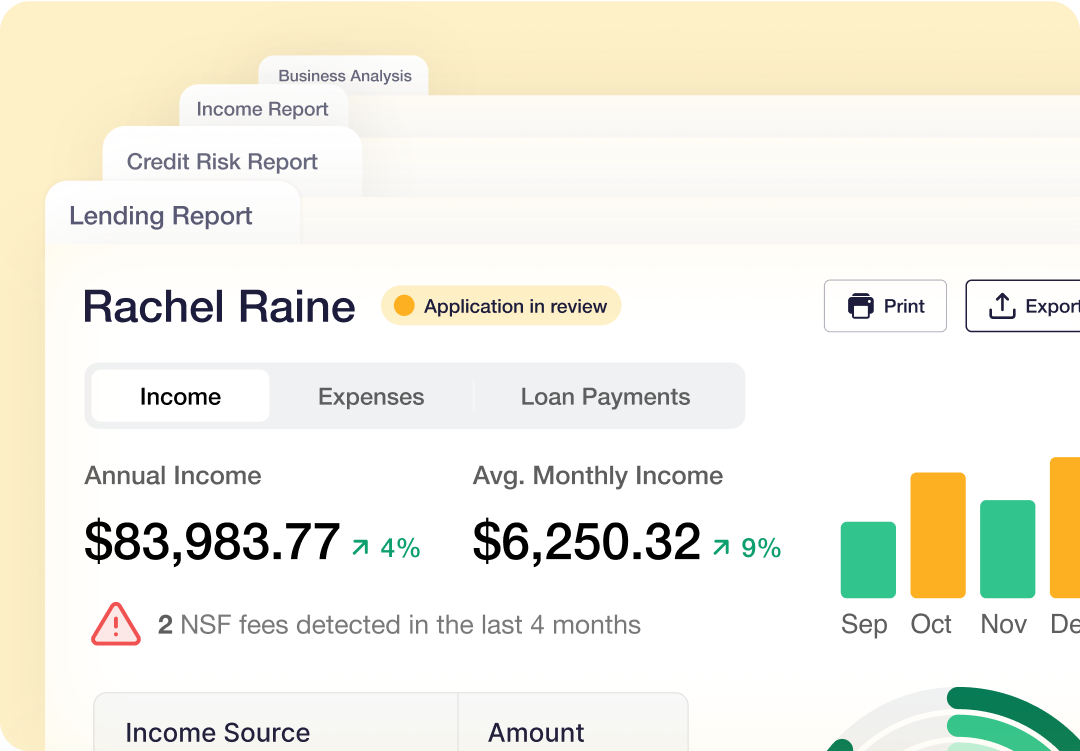Open the Loan Payments segment
1080x751 pixels.
pyautogui.click(x=605, y=396)
